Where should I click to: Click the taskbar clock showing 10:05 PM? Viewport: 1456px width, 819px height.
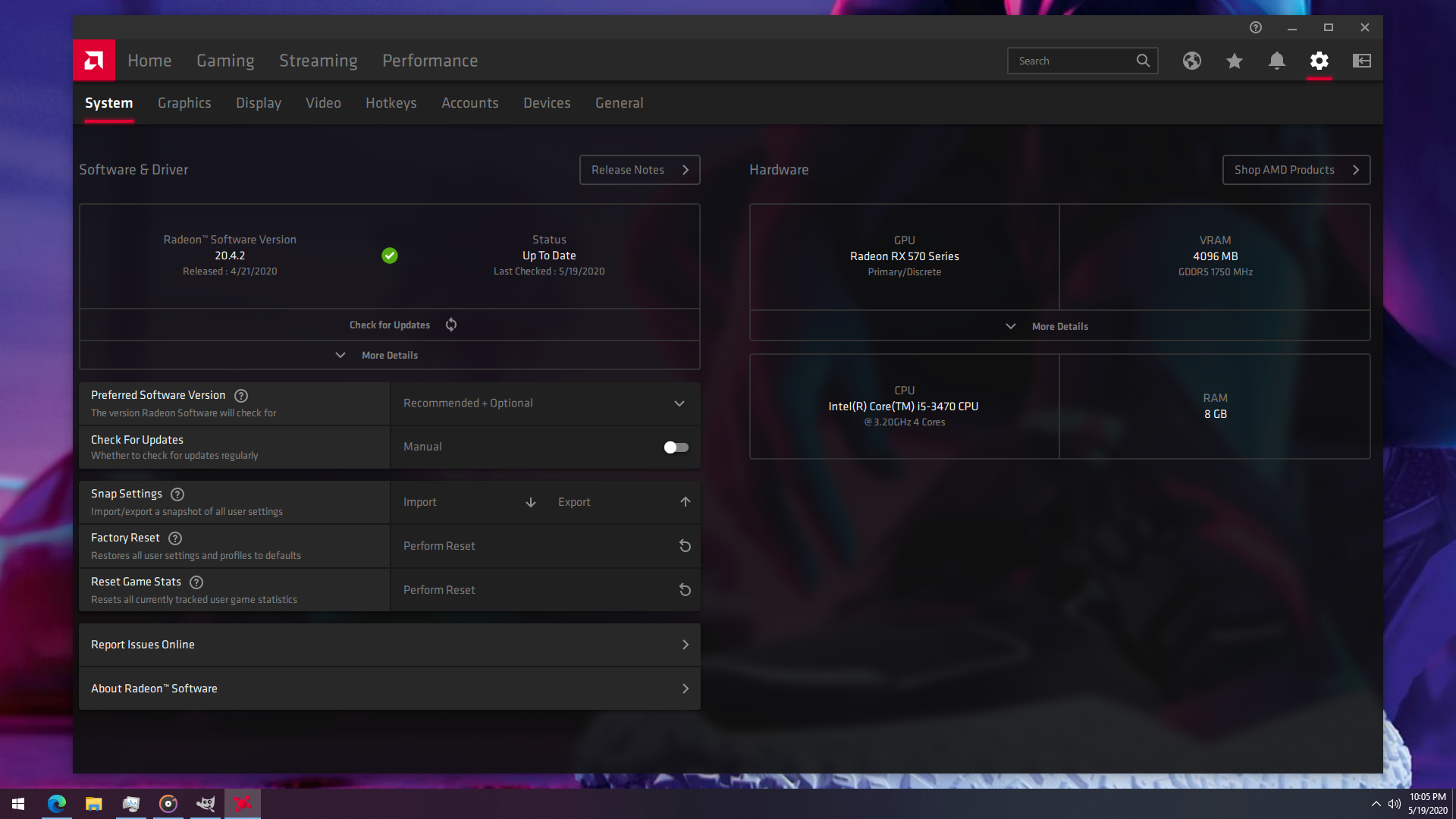tap(1428, 804)
